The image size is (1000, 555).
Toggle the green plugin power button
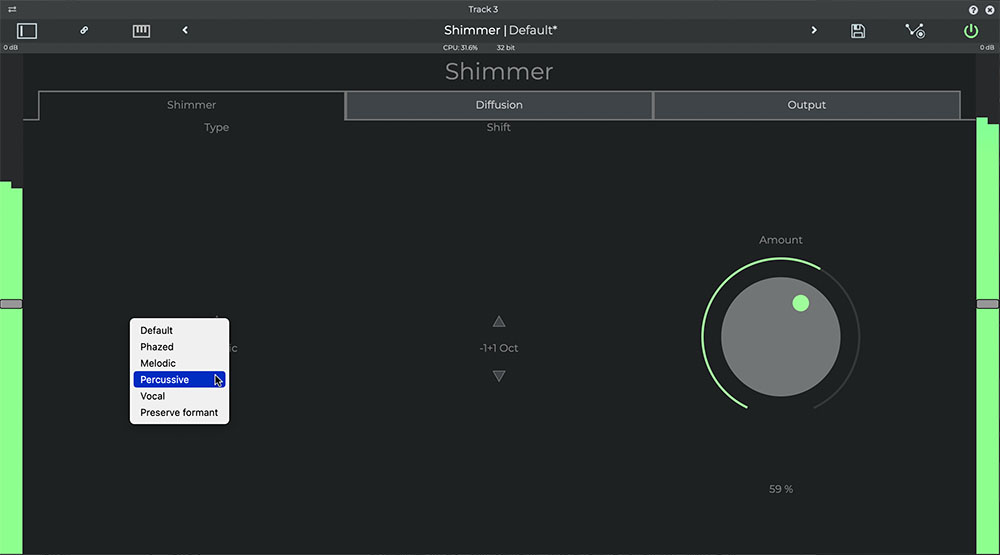[x=971, y=31]
